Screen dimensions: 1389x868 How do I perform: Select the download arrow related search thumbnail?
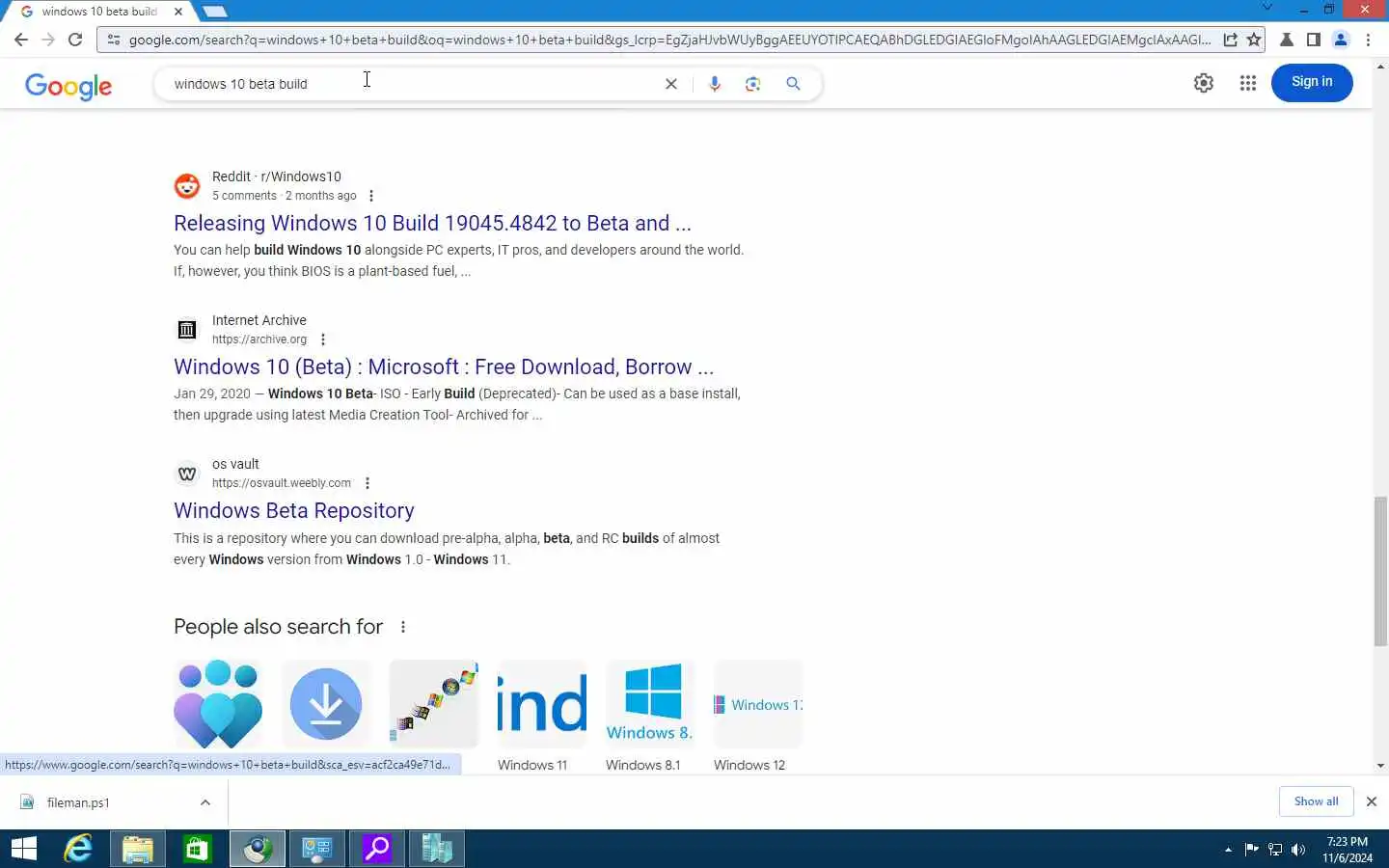326,705
